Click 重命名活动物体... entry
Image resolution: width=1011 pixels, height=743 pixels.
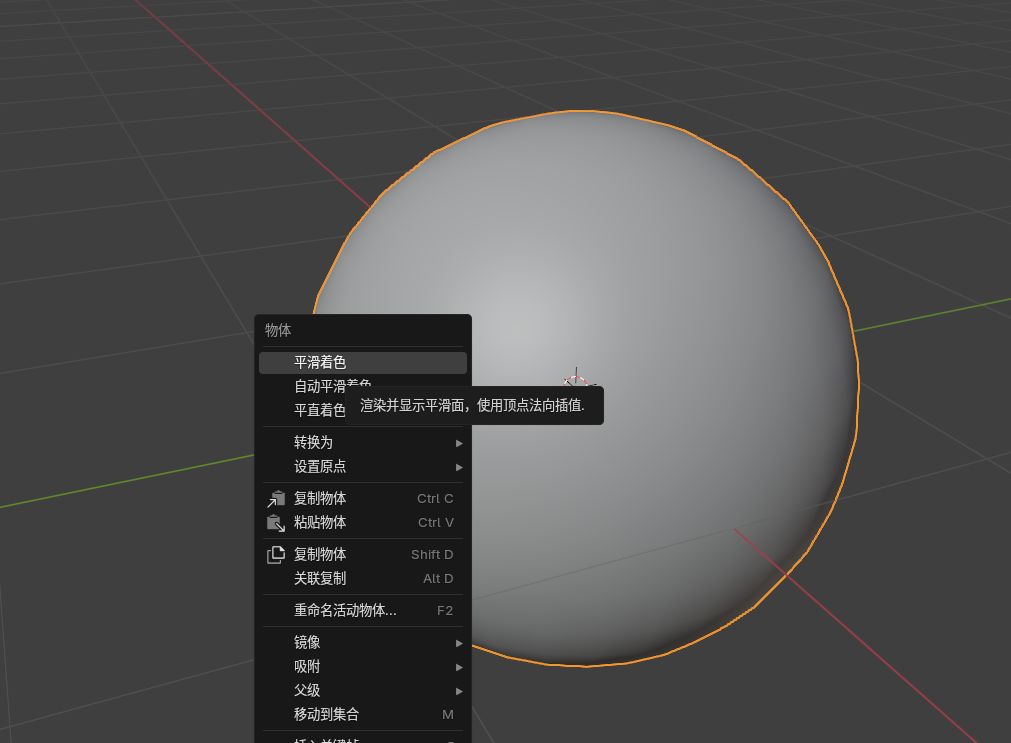(362, 611)
